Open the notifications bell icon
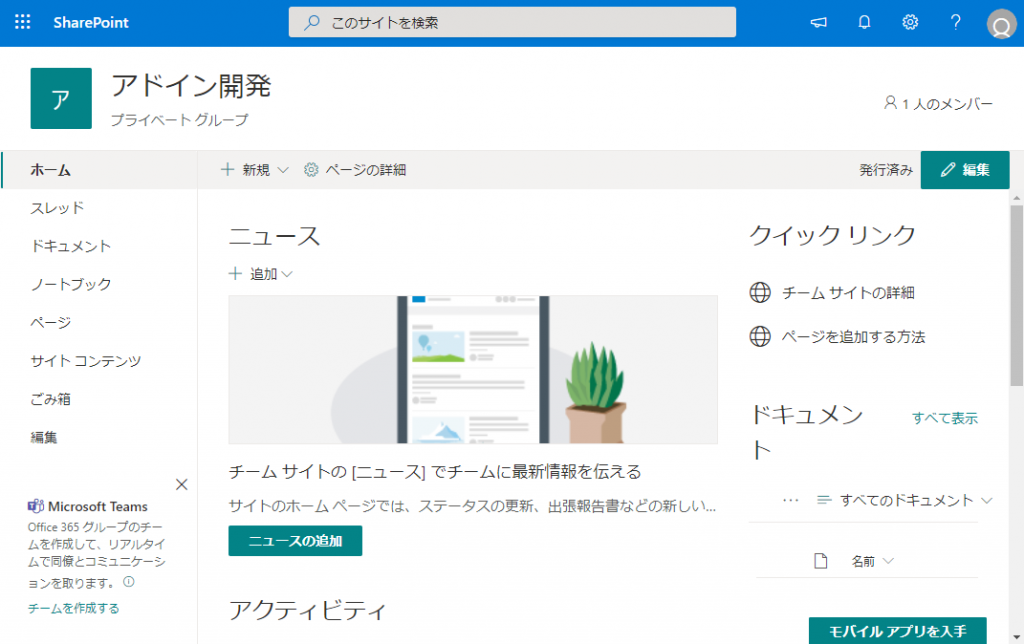 pyautogui.click(x=865, y=22)
